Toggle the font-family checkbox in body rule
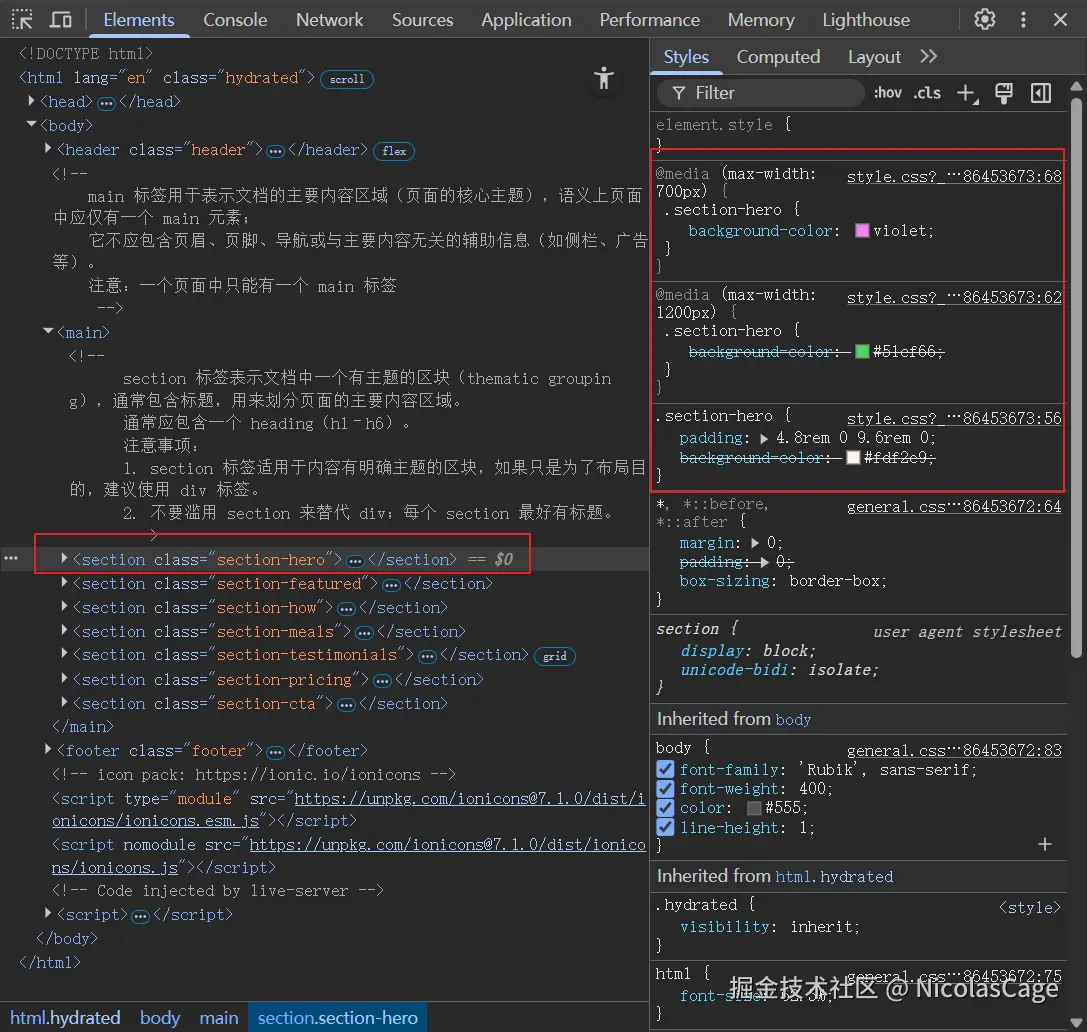 [x=665, y=769]
